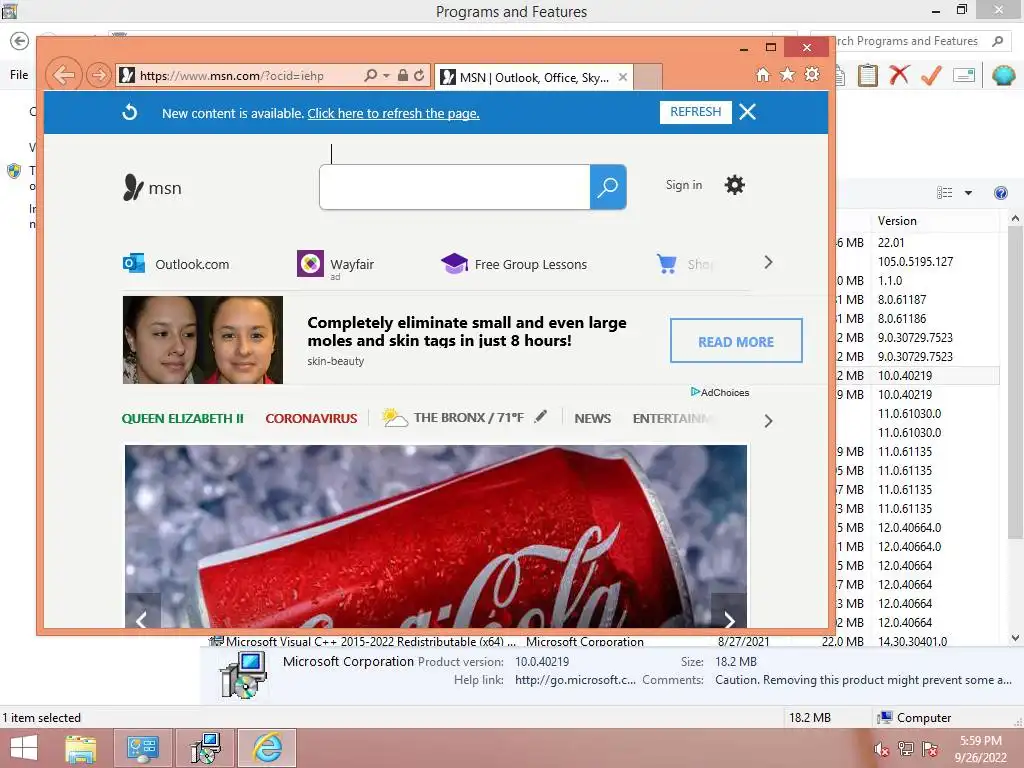Open the IE Tools gear icon

tap(812, 74)
